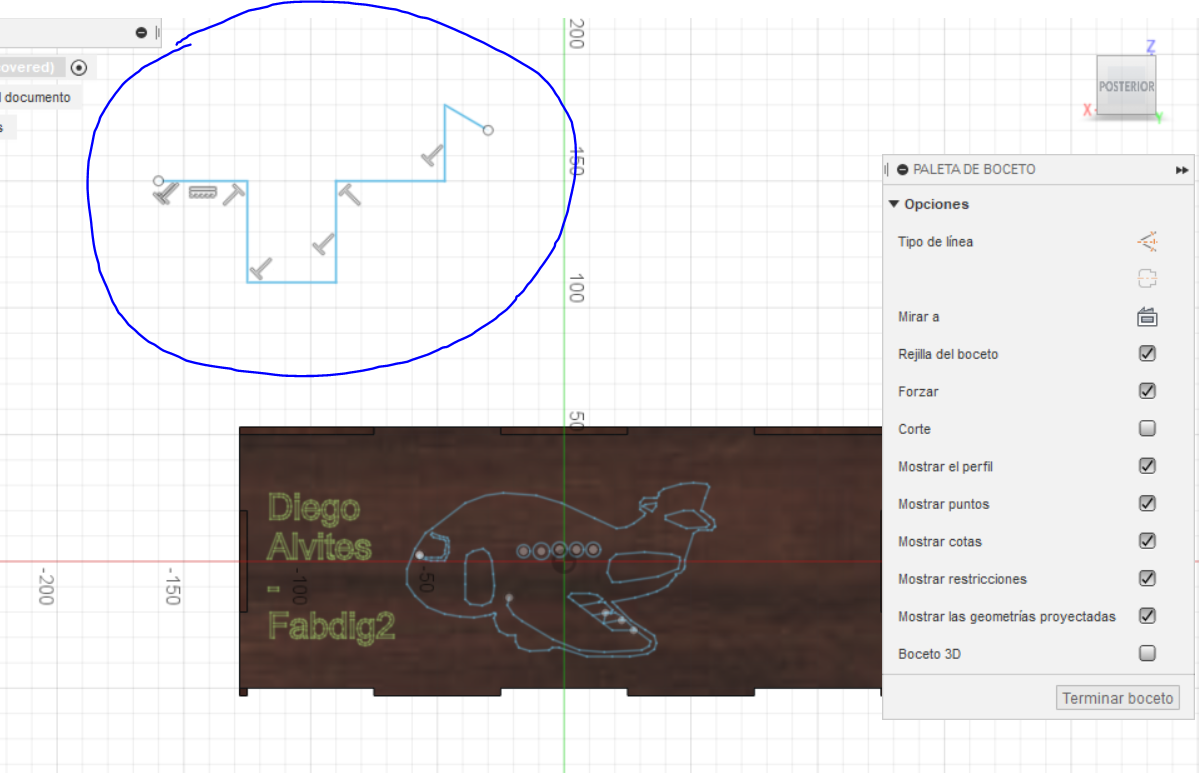This screenshot has width=1199, height=773.
Task: Select the right endpoint of the sketch polyline
Action: coord(488,131)
